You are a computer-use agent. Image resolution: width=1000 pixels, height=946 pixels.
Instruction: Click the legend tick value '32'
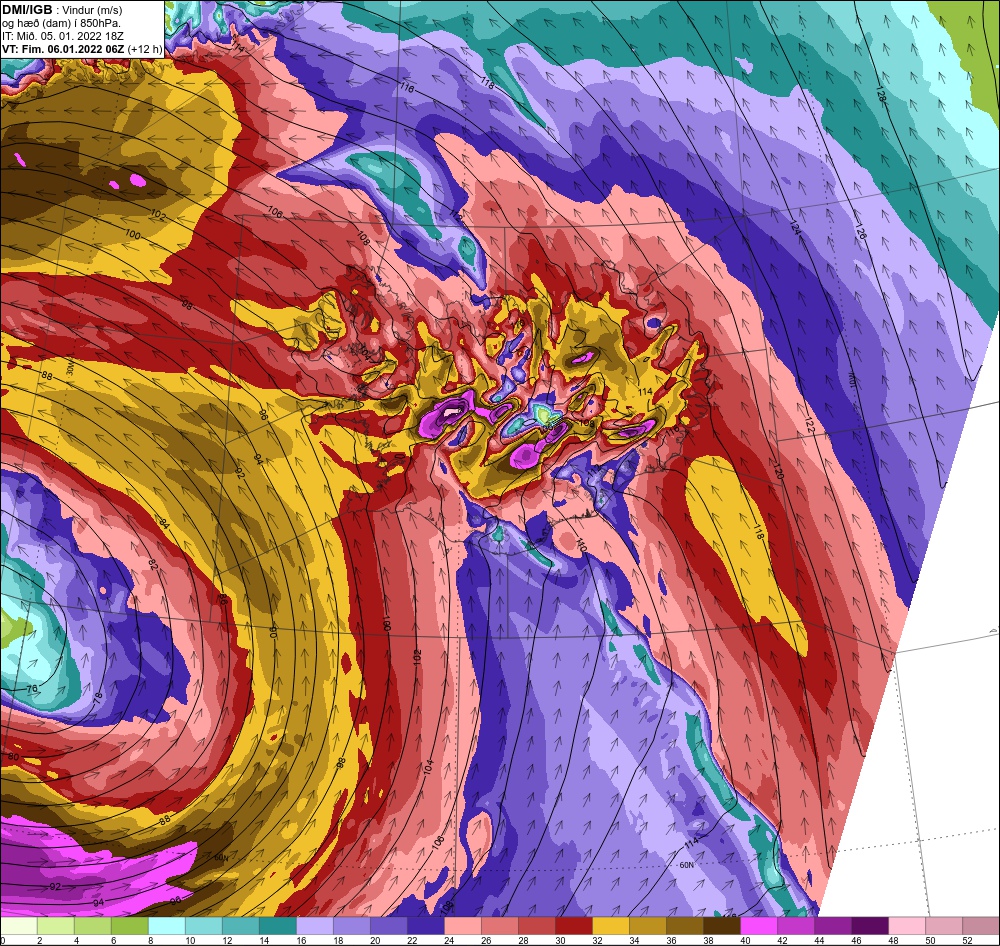(x=597, y=940)
